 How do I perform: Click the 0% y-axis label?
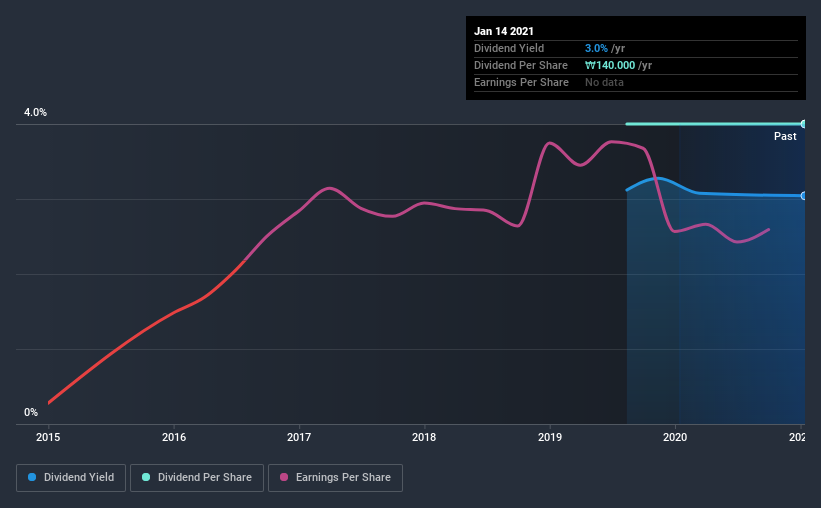point(31,412)
